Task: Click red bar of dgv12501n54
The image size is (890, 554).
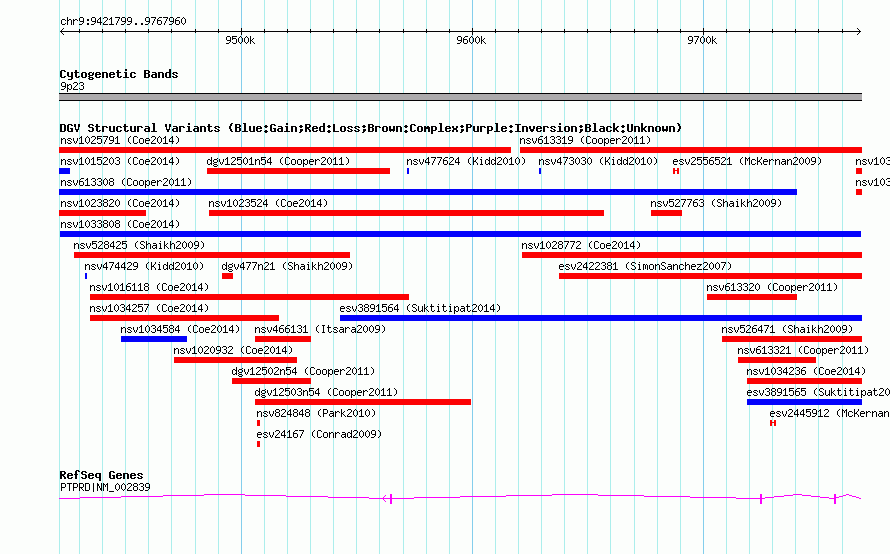Action: 299,171
